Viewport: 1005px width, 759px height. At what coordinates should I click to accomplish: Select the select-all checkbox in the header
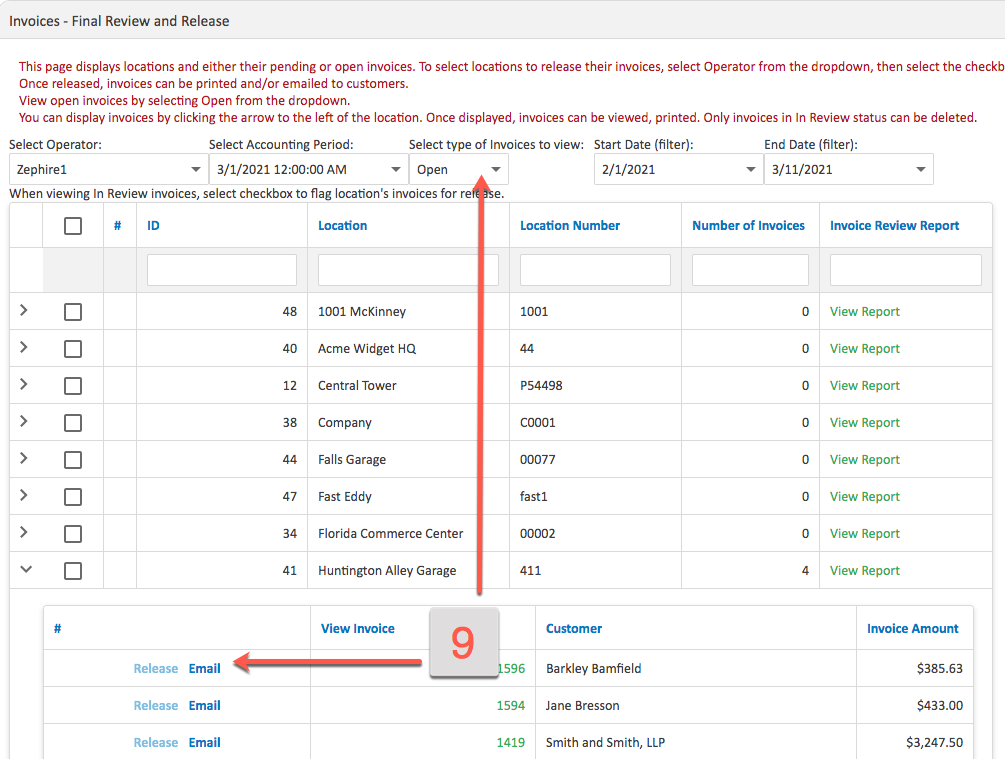(72, 225)
